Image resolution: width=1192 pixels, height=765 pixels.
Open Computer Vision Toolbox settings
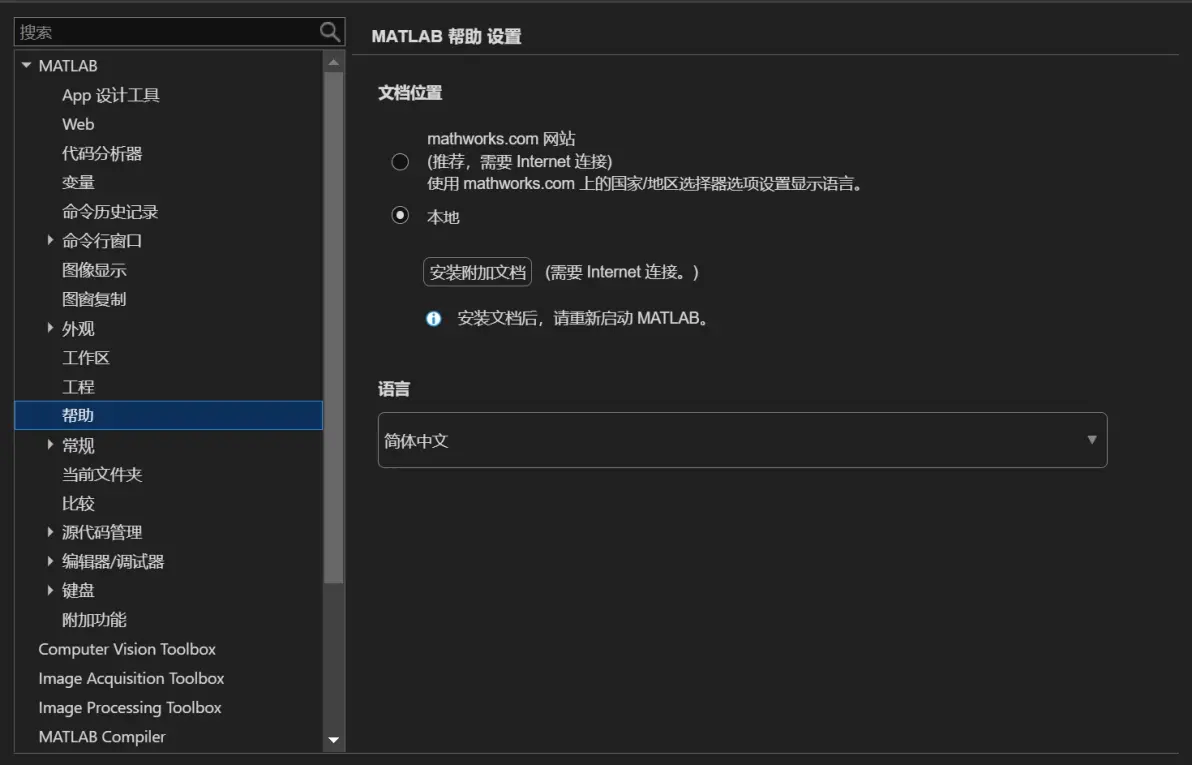pyautogui.click(x=127, y=649)
